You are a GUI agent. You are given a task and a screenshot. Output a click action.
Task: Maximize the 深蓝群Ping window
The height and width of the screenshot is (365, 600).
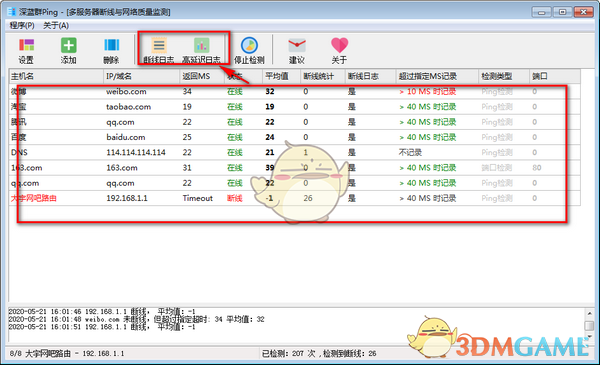[x=562, y=12]
